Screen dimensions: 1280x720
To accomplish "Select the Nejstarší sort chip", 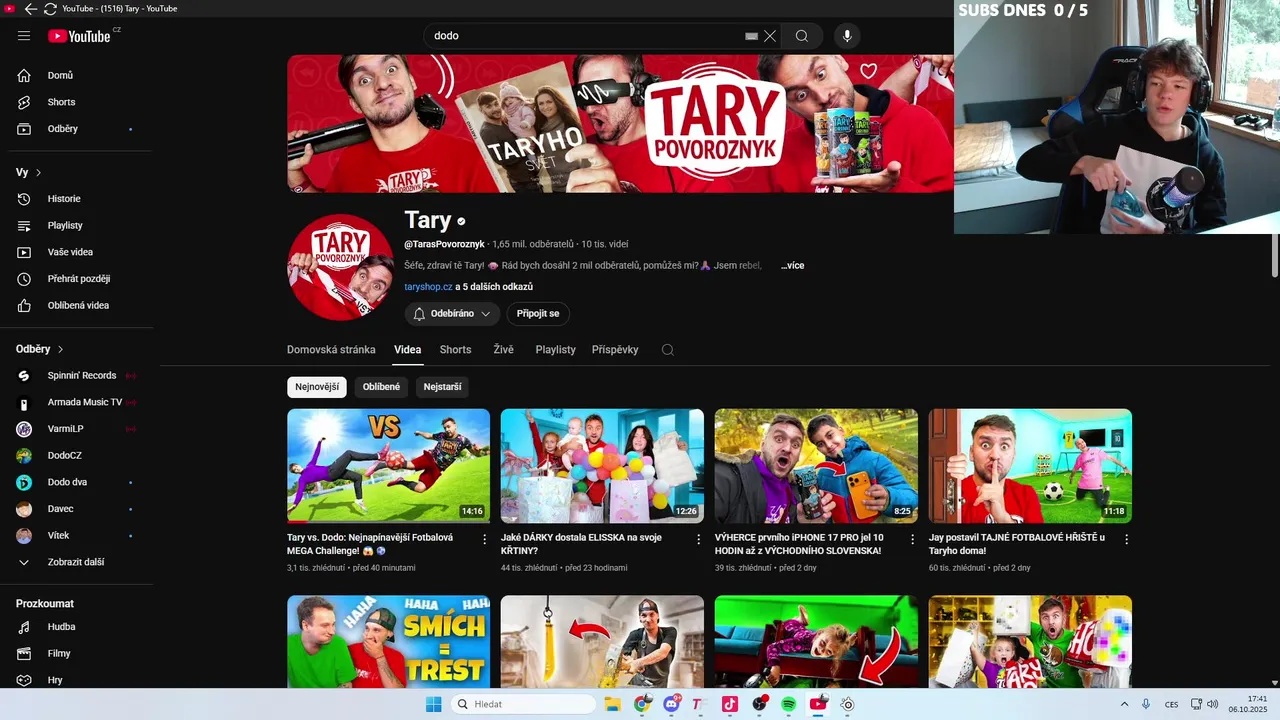I will [442, 387].
